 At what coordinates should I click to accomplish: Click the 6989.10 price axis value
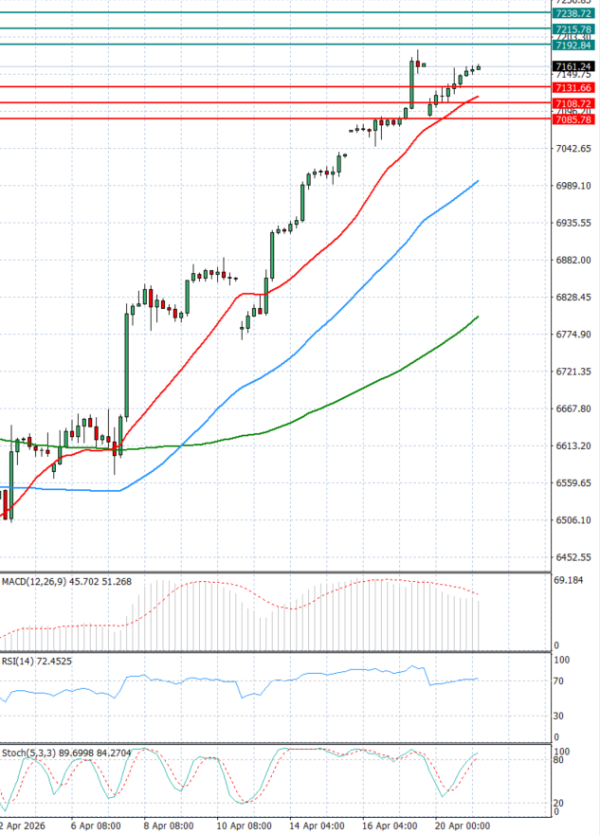pos(574,186)
